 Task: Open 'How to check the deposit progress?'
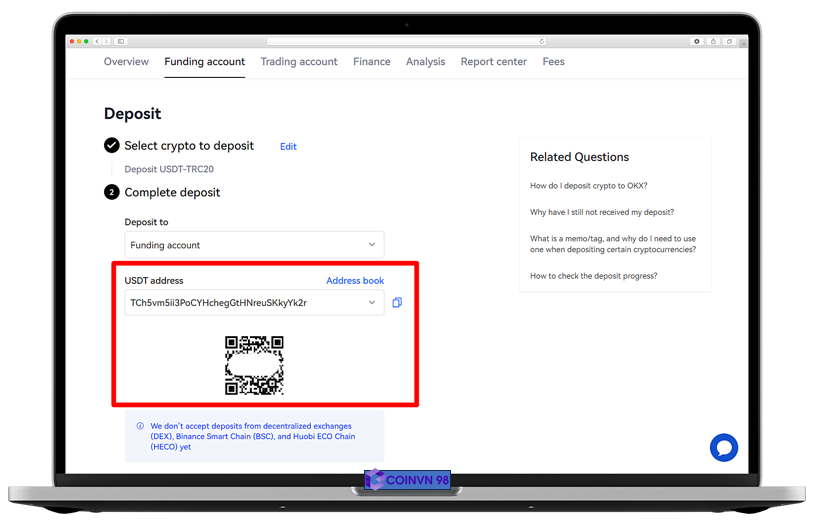click(x=593, y=276)
